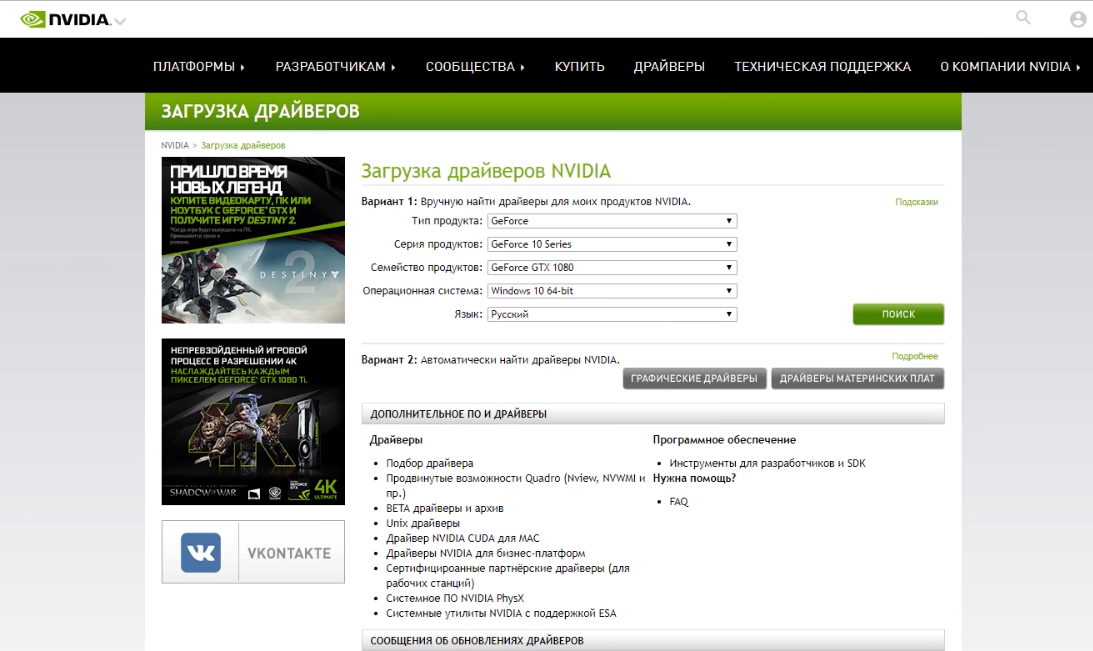The image size is (1093, 651).
Task: Open the Сообщества menu
Action: pyautogui.click(x=475, y=66)
